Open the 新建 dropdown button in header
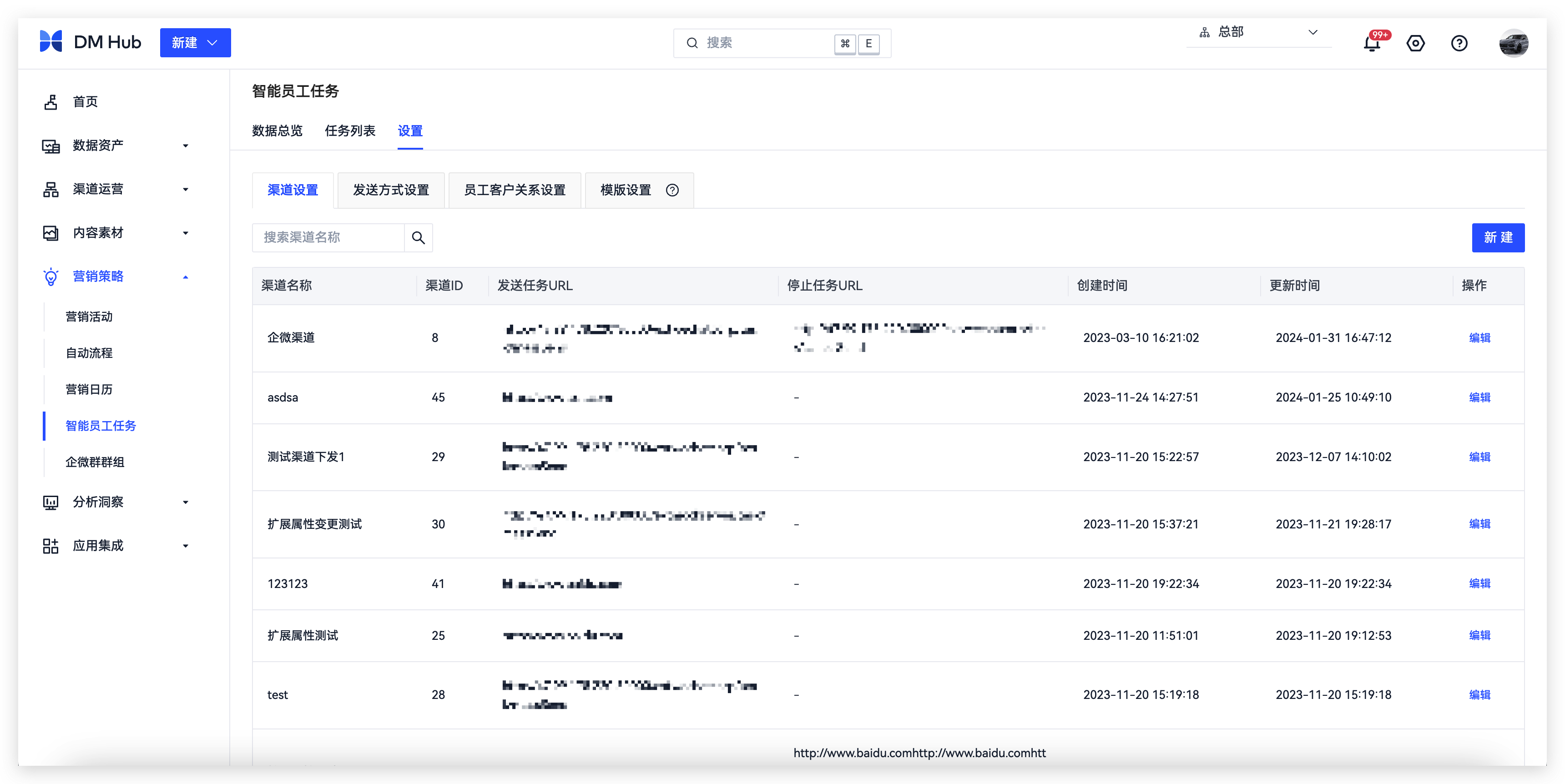 pyautogui.click(x=195, y=42)
